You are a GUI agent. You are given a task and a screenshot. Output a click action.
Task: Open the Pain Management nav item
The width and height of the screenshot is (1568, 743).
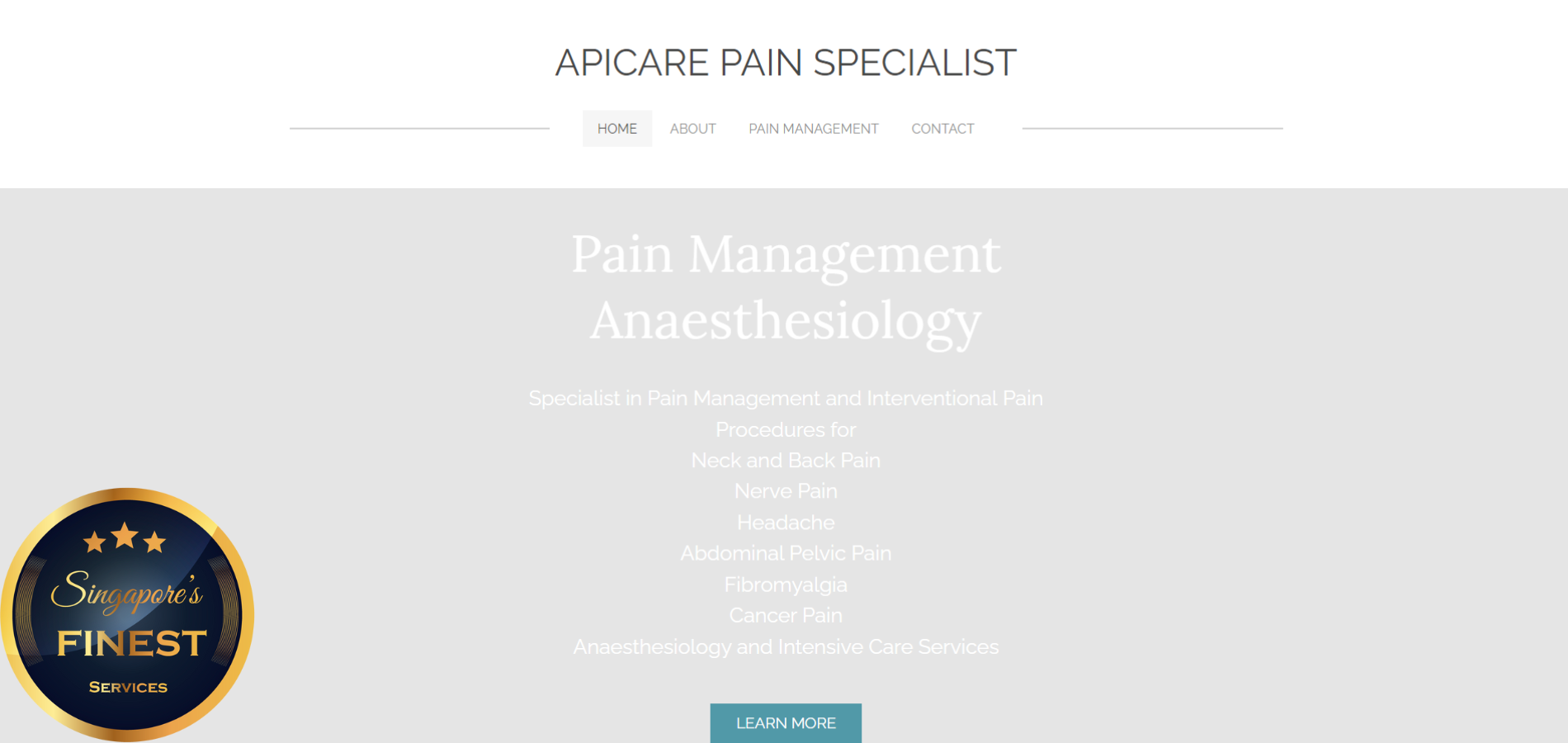(x=813, y=129)
